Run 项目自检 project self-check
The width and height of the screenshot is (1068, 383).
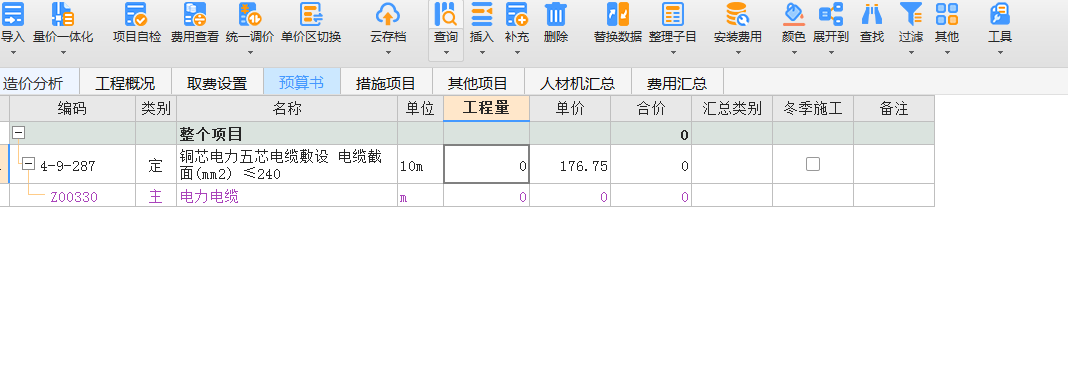(136, 14)
